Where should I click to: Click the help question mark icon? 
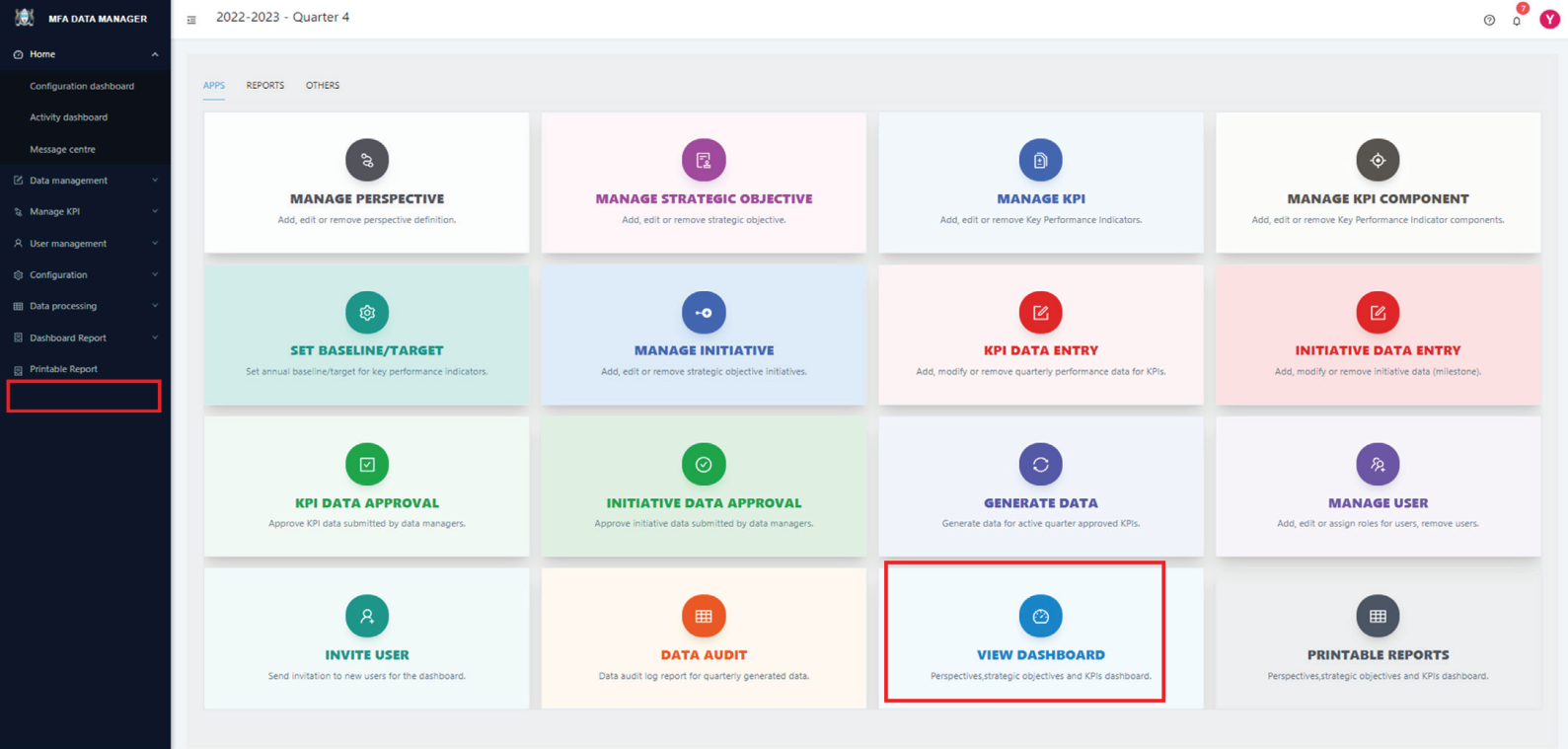(x=1489, y=20)
